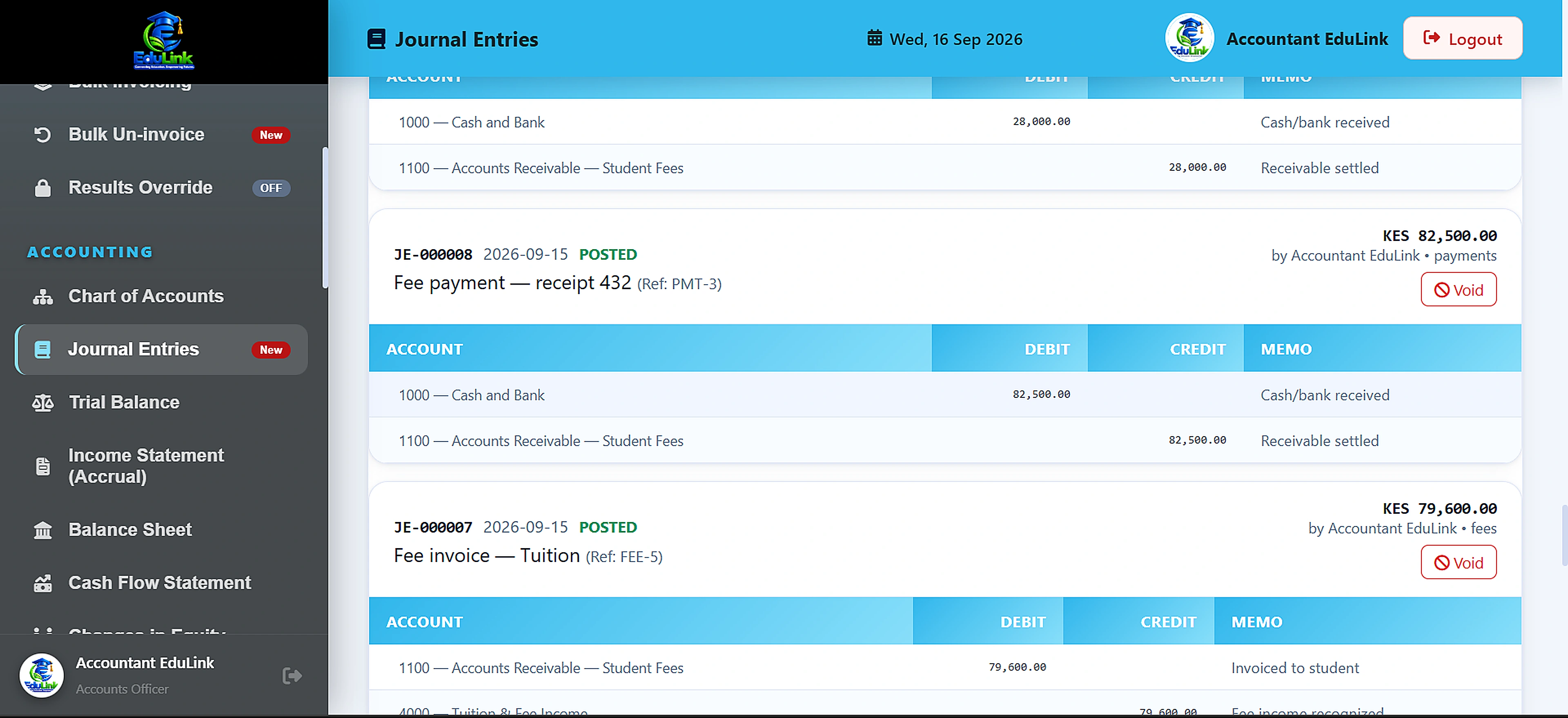
Task: Open the Trial Balance report
Action: (x=161, y=403)
